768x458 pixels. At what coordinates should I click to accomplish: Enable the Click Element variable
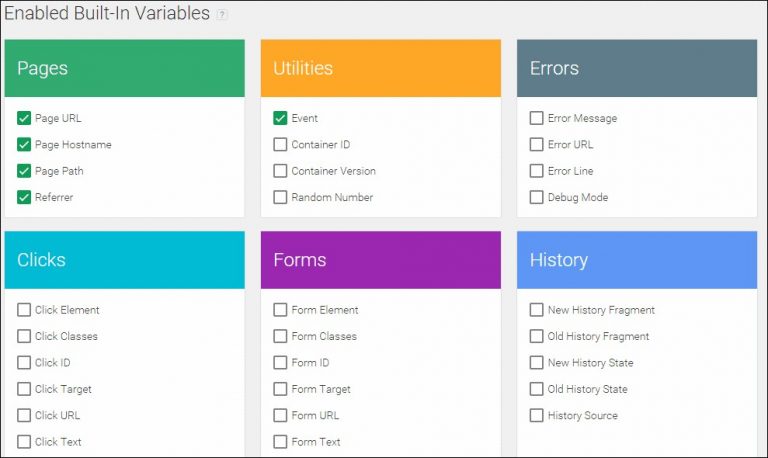[x=24, y=310]
